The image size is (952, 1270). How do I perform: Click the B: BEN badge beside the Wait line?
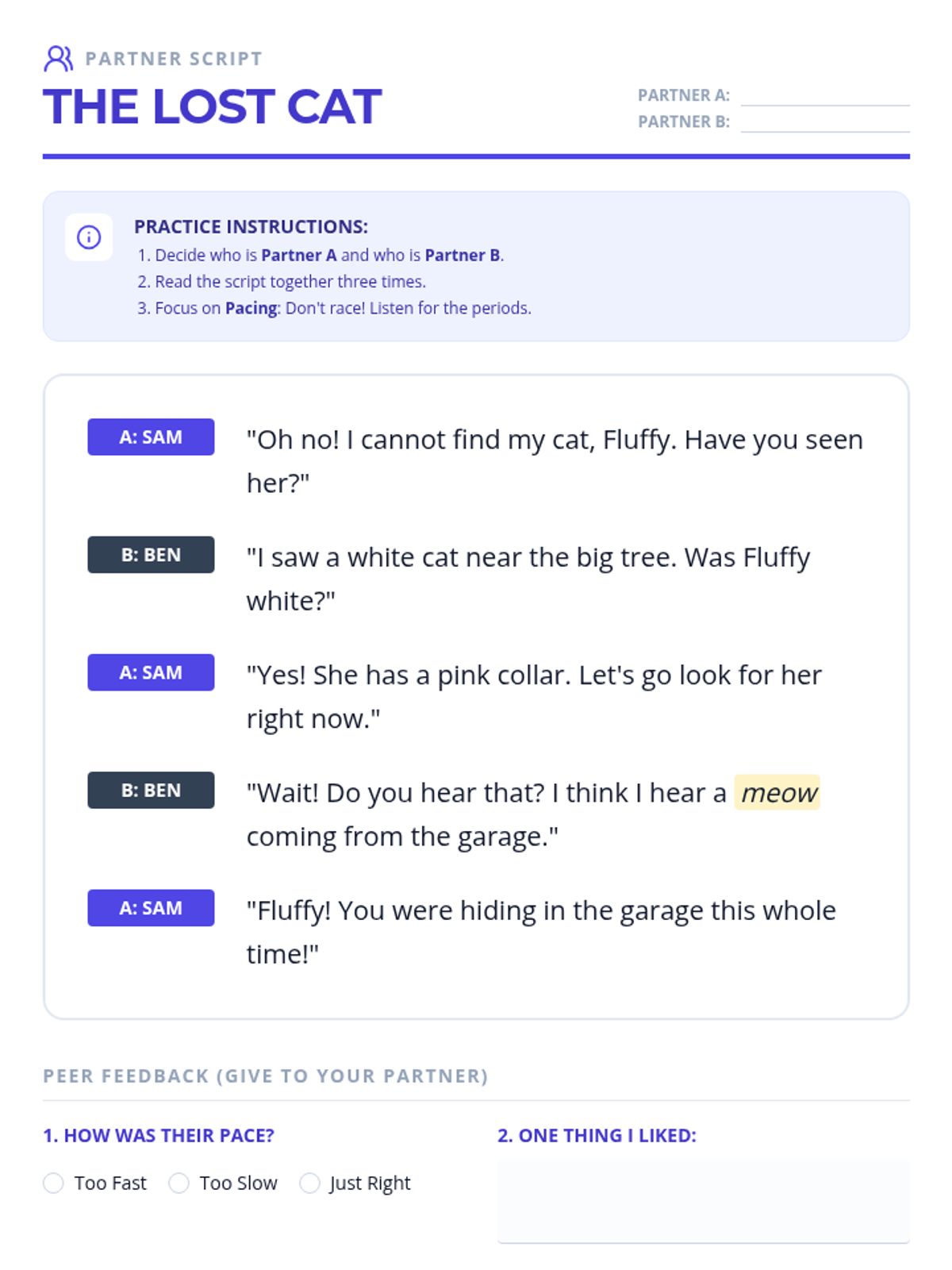pyautogui.click(x=151, y=790)
